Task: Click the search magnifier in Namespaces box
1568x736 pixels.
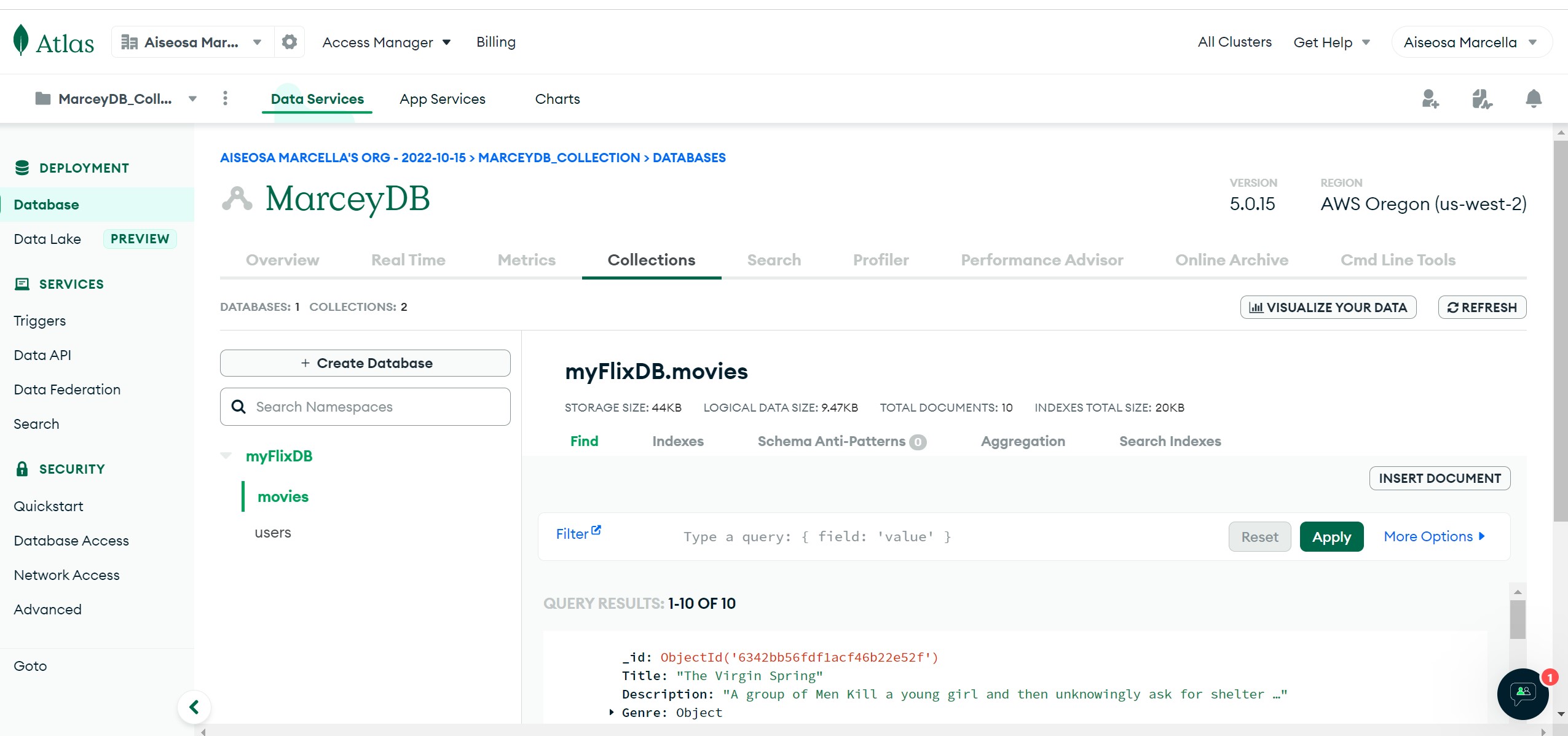Action: coord(238,407)
